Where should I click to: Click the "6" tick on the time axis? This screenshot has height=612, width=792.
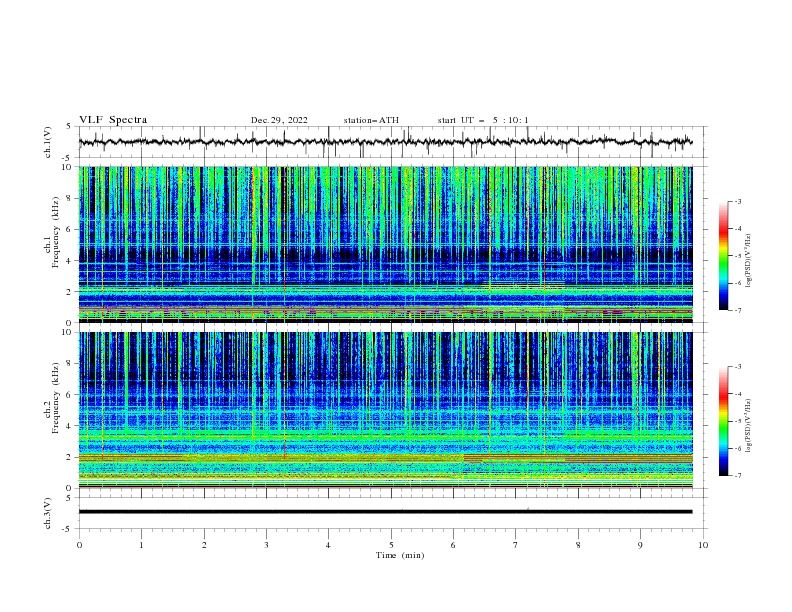[x=453, y=545]
